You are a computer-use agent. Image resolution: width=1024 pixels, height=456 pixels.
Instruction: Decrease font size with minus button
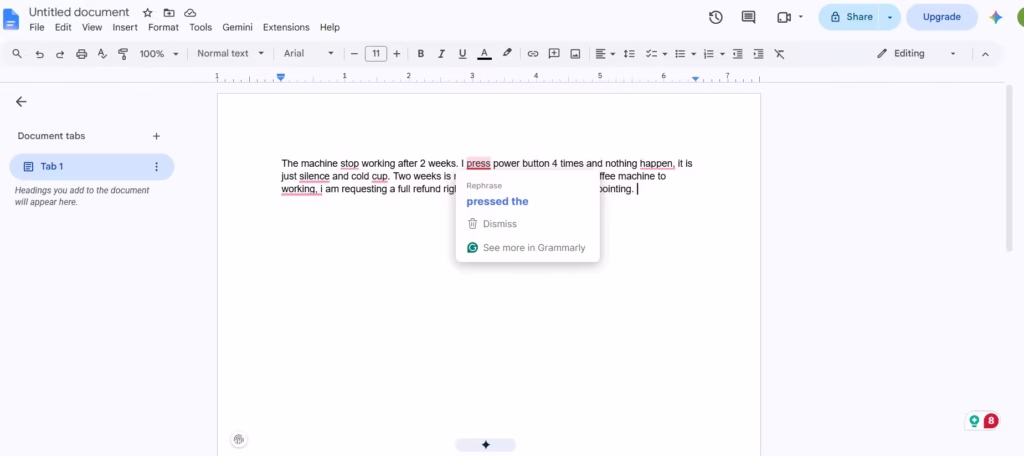click(x=355, y=54)
